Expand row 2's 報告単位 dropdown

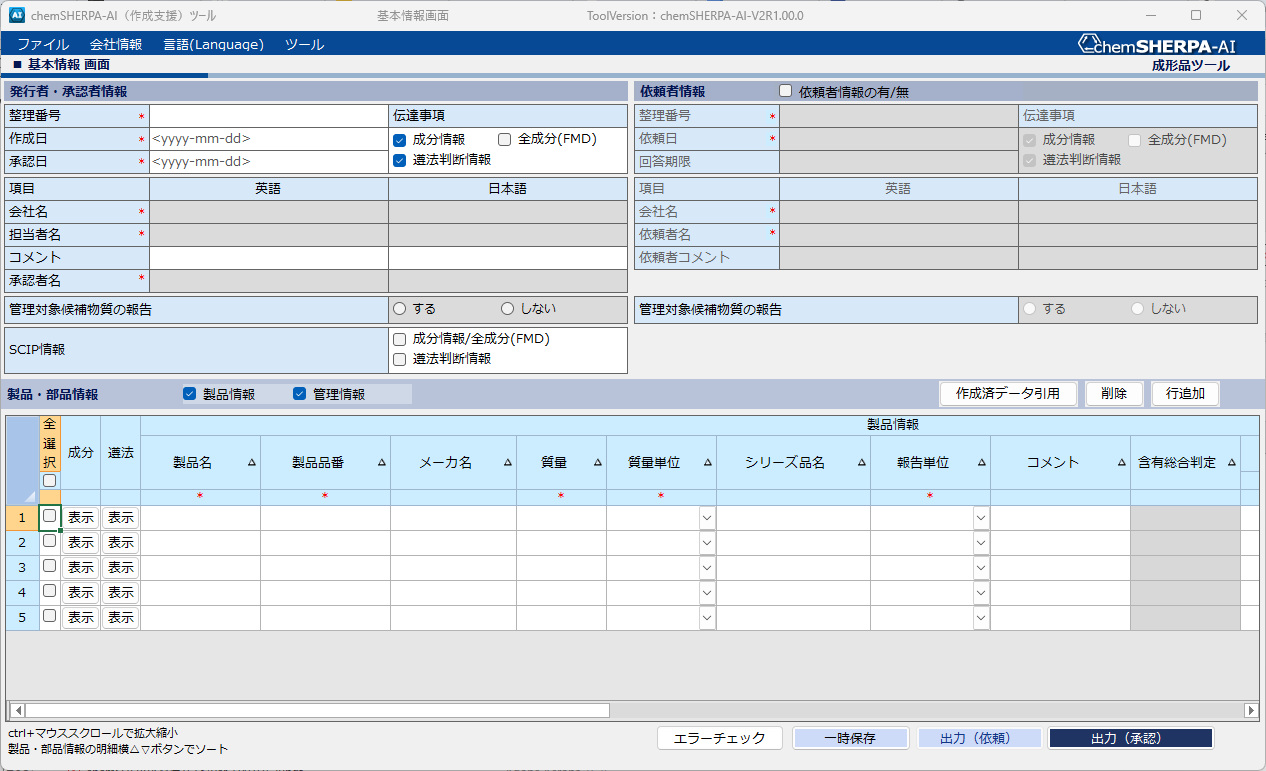(x=981, y=543)
